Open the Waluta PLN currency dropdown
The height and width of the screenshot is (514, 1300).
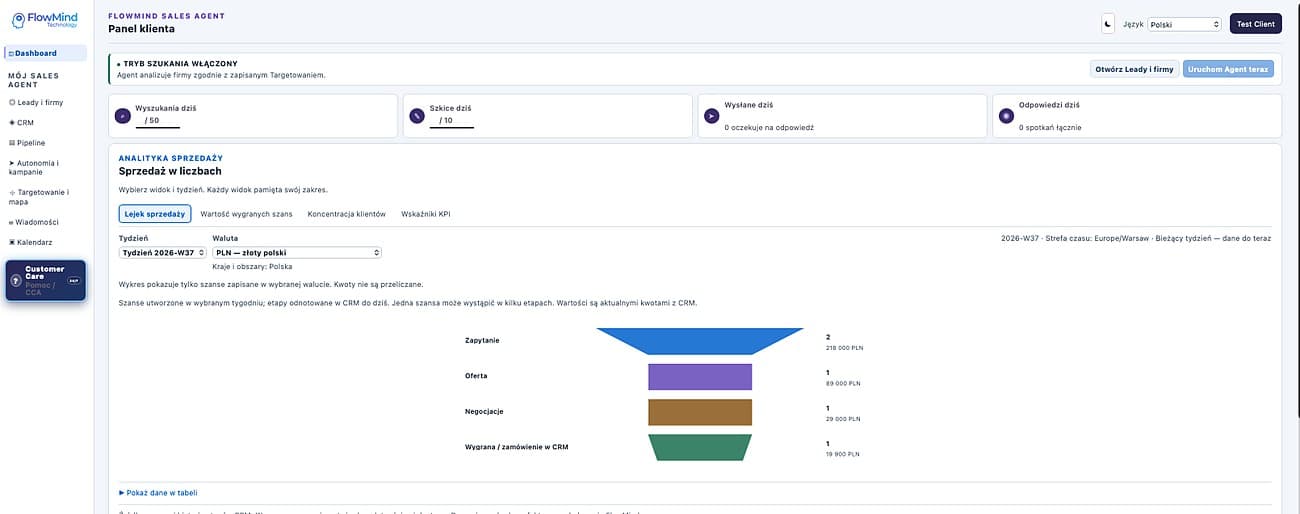297,253
